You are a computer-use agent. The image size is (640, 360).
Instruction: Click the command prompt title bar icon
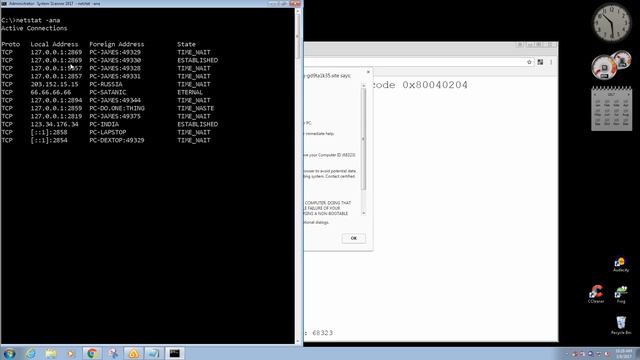[4, 3]
